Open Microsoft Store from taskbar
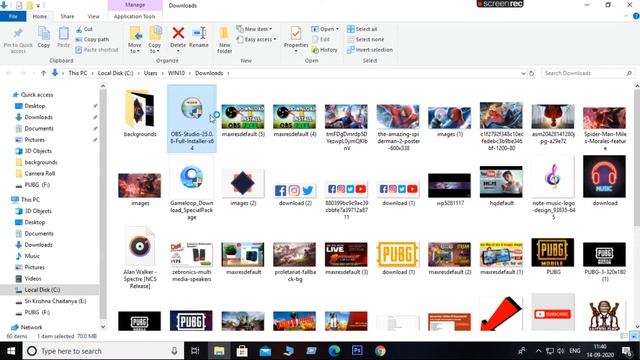 click(x=242, y=351)
